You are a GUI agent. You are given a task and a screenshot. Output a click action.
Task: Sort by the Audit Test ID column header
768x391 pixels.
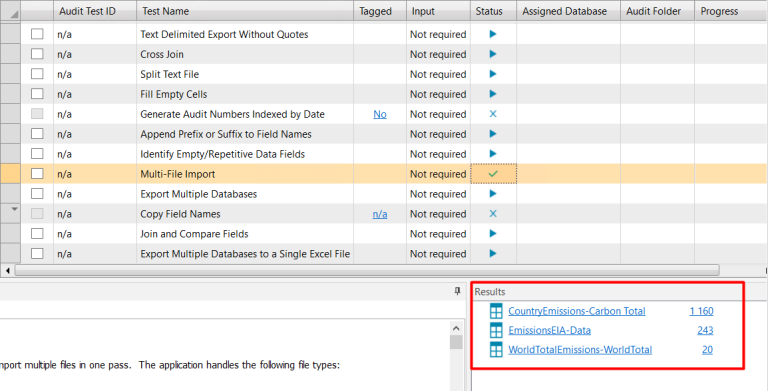95,11
